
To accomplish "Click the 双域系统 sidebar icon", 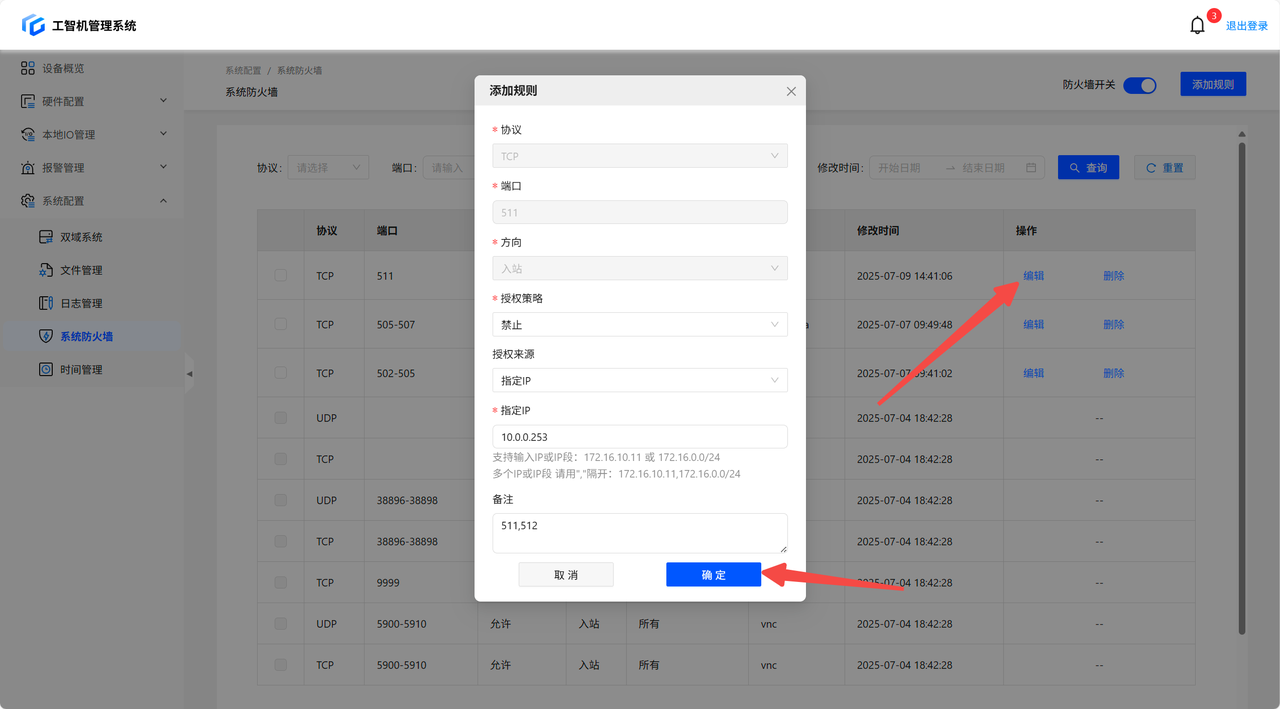I will [46, 237].
